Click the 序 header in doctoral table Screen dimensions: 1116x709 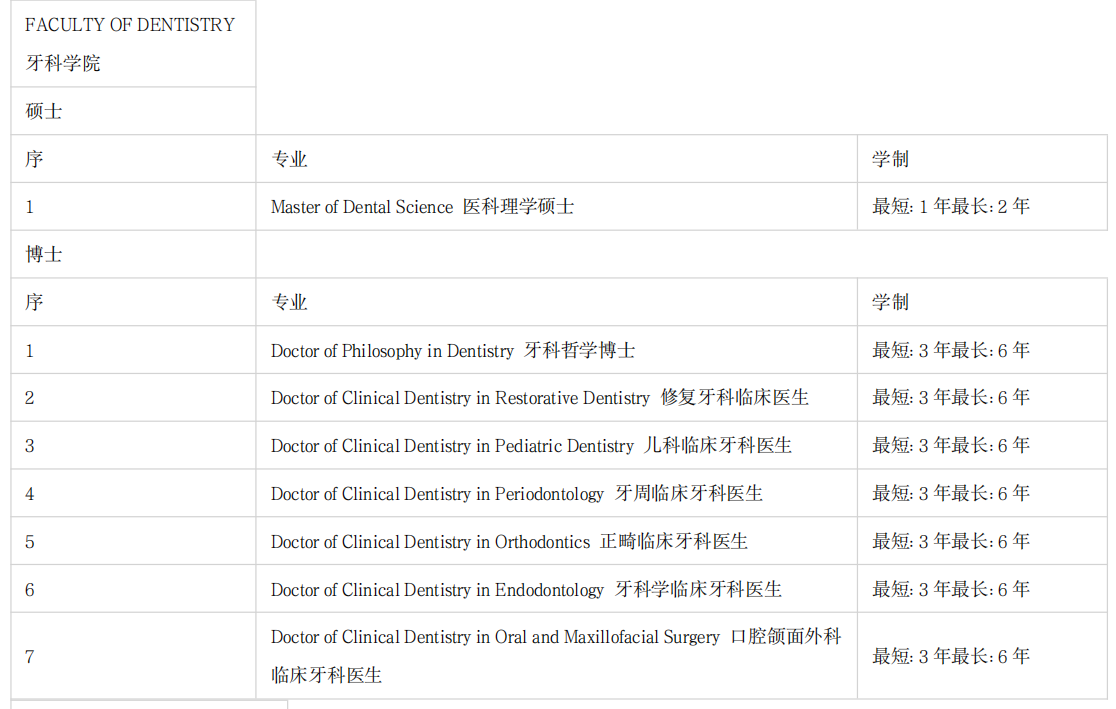pos(34,302)
